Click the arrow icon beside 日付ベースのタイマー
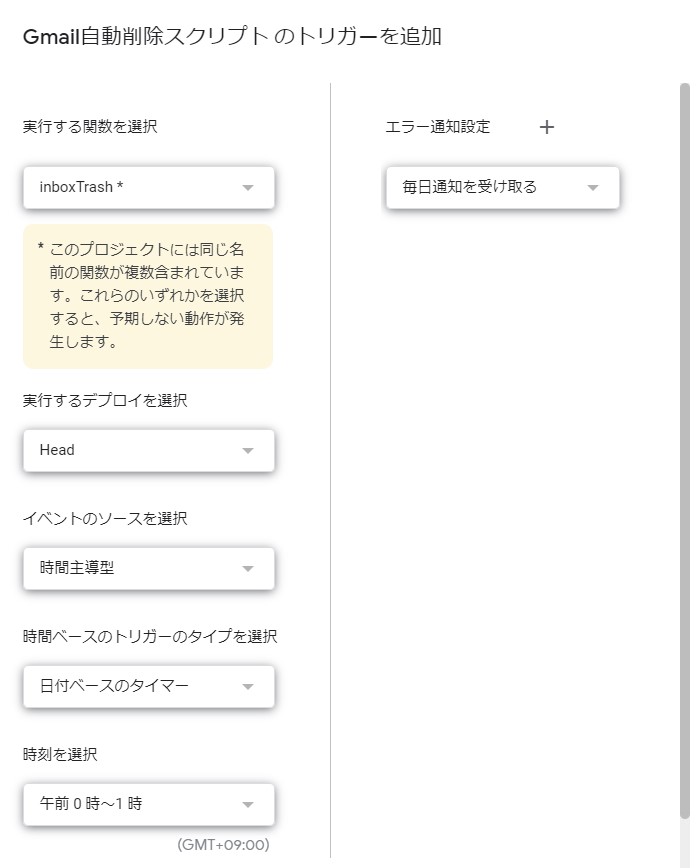Image resolution: width=696 pixels, height=868 pixels. 248,687
